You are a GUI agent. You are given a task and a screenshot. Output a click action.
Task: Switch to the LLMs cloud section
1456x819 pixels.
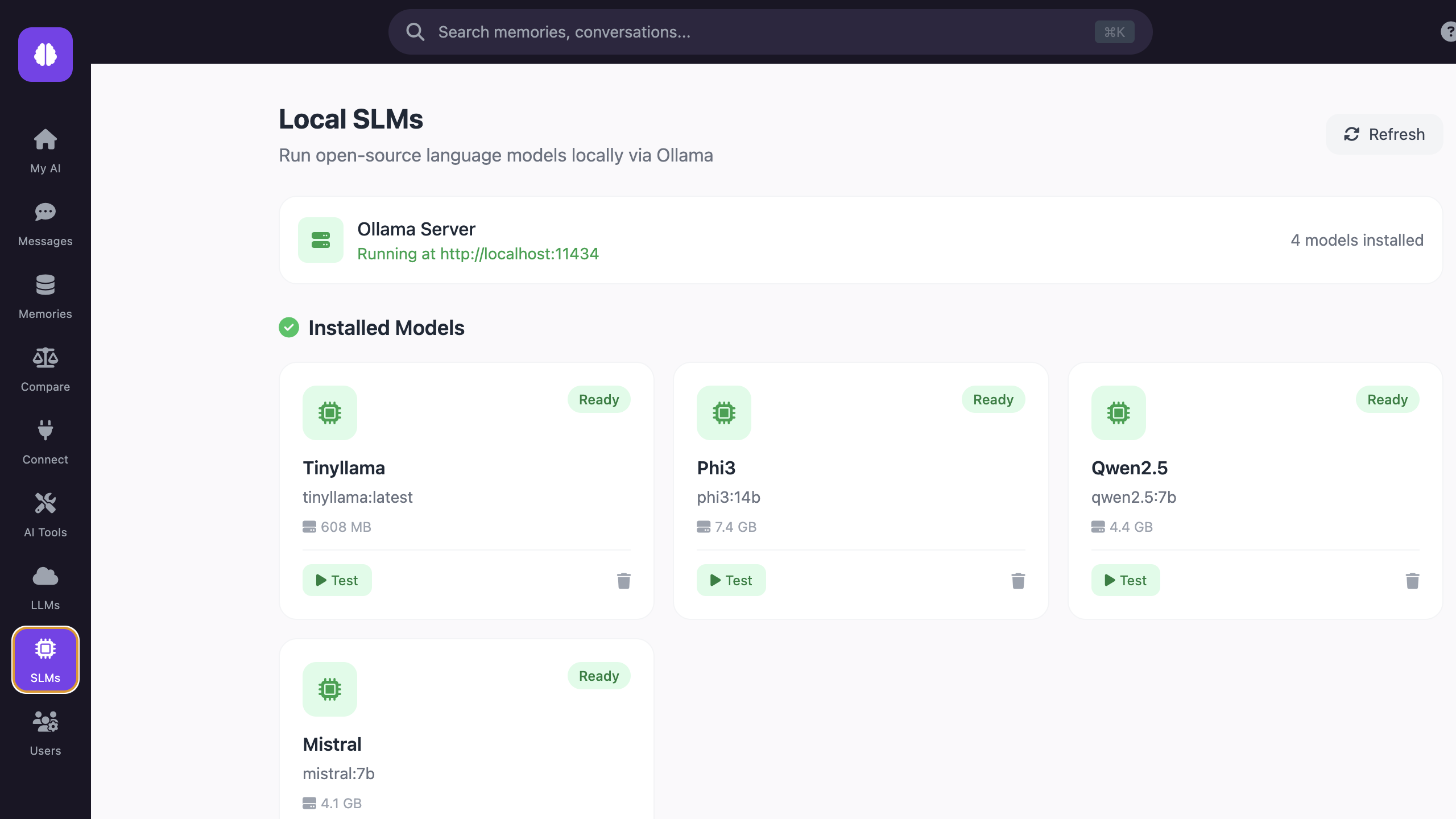click(45, 587)
